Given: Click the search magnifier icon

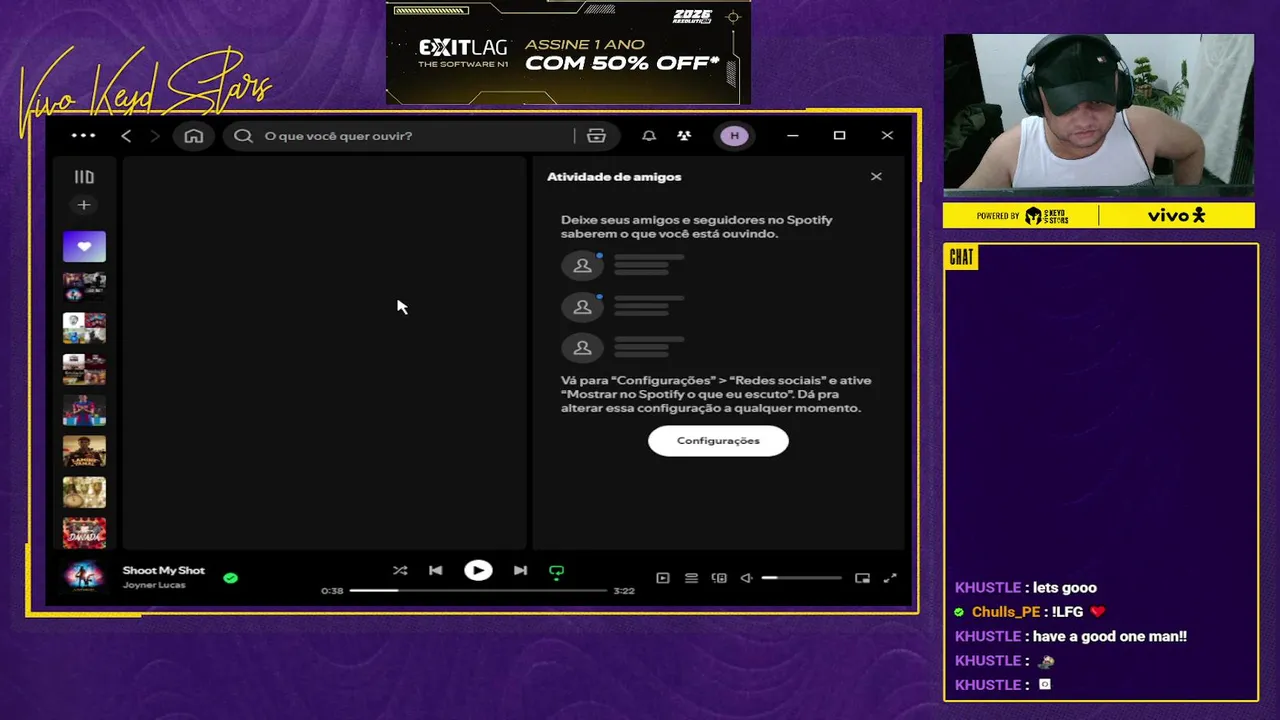Looking at the screenshot, I should pos(243,136).
